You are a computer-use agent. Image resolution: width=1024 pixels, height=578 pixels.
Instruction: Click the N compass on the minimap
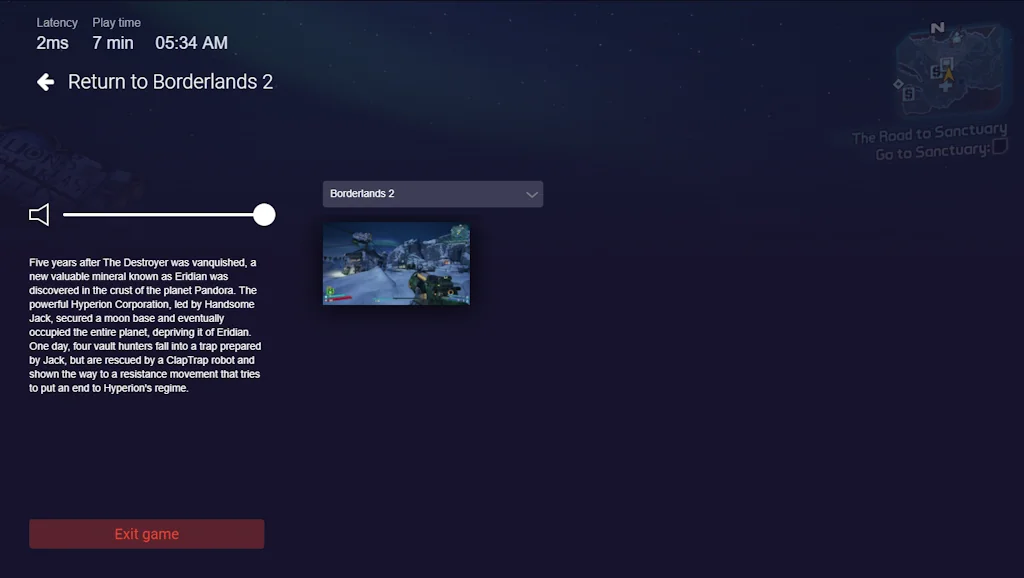pos(937,28)
